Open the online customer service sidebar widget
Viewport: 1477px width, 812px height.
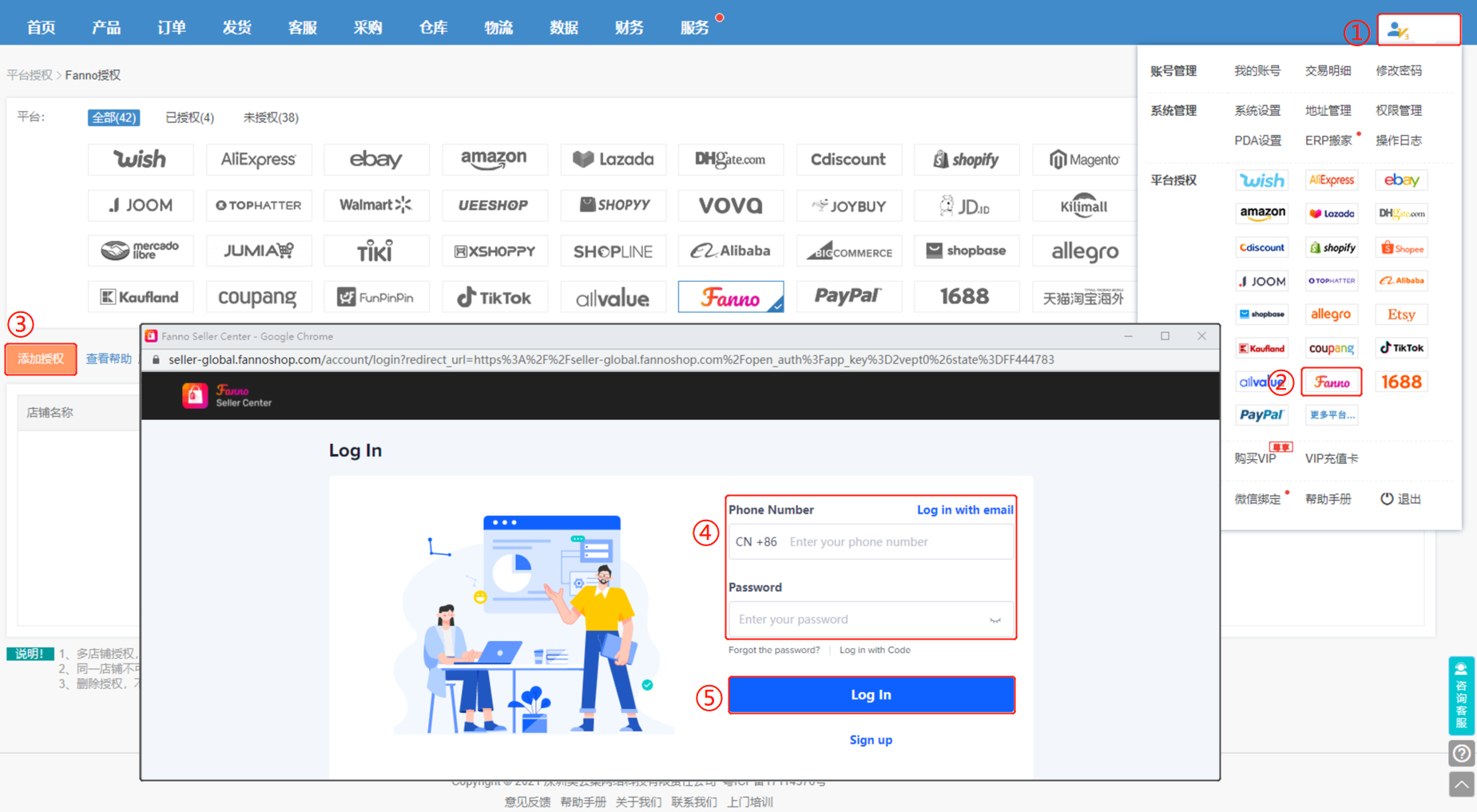point(1461,695)
